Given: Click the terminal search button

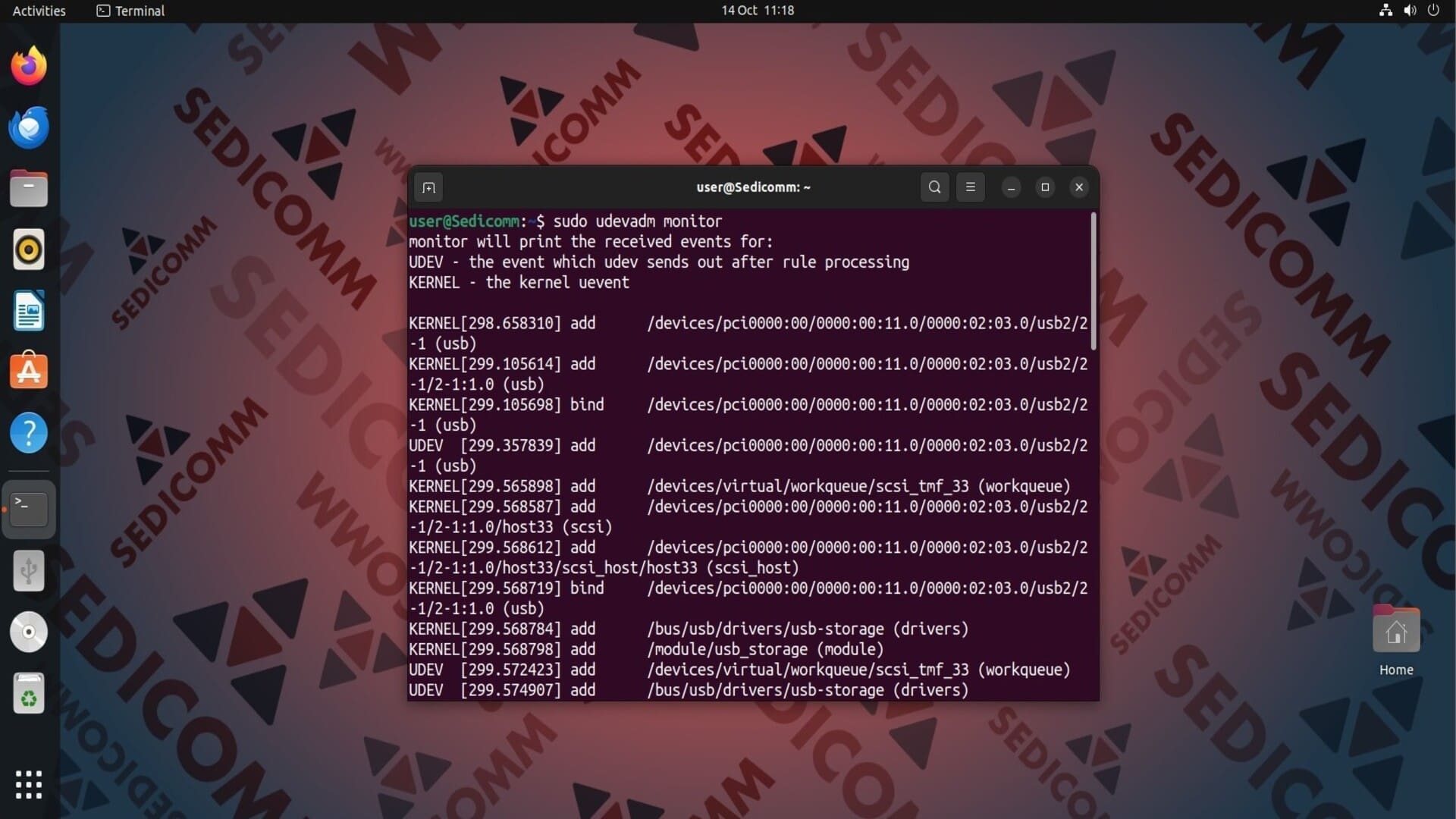Looking at the screenshot, I should [934, 187].
